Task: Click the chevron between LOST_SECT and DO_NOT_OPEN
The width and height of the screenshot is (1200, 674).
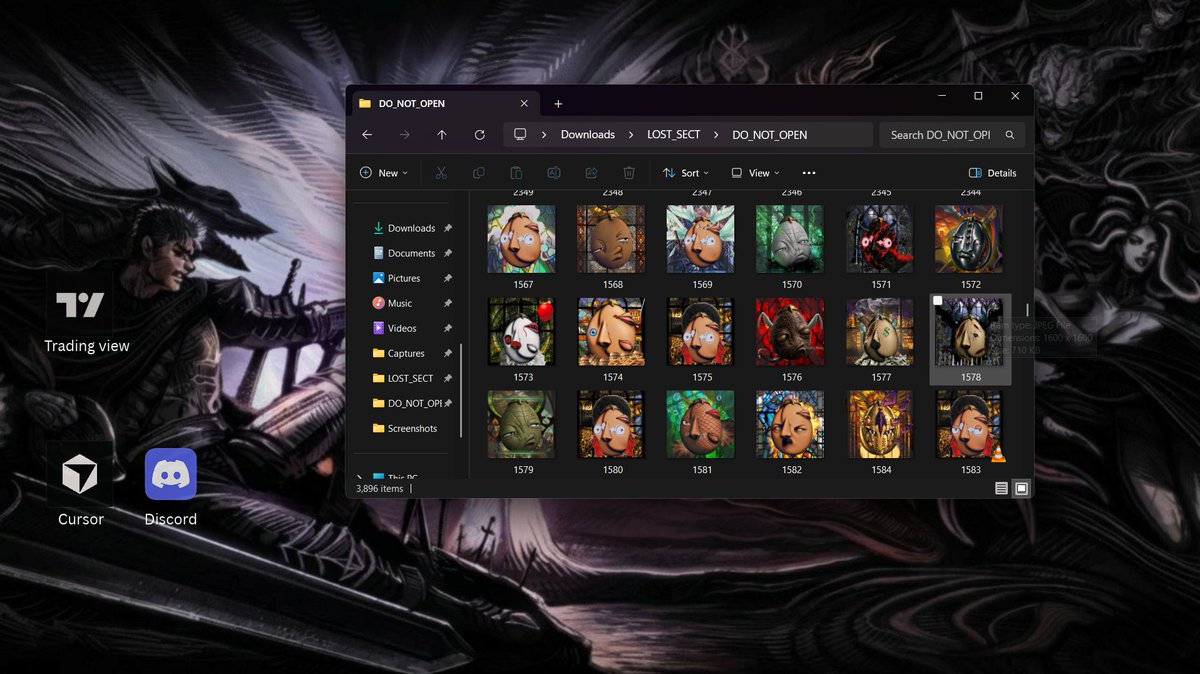Action: pyautogui.click(x=717, y=135)
